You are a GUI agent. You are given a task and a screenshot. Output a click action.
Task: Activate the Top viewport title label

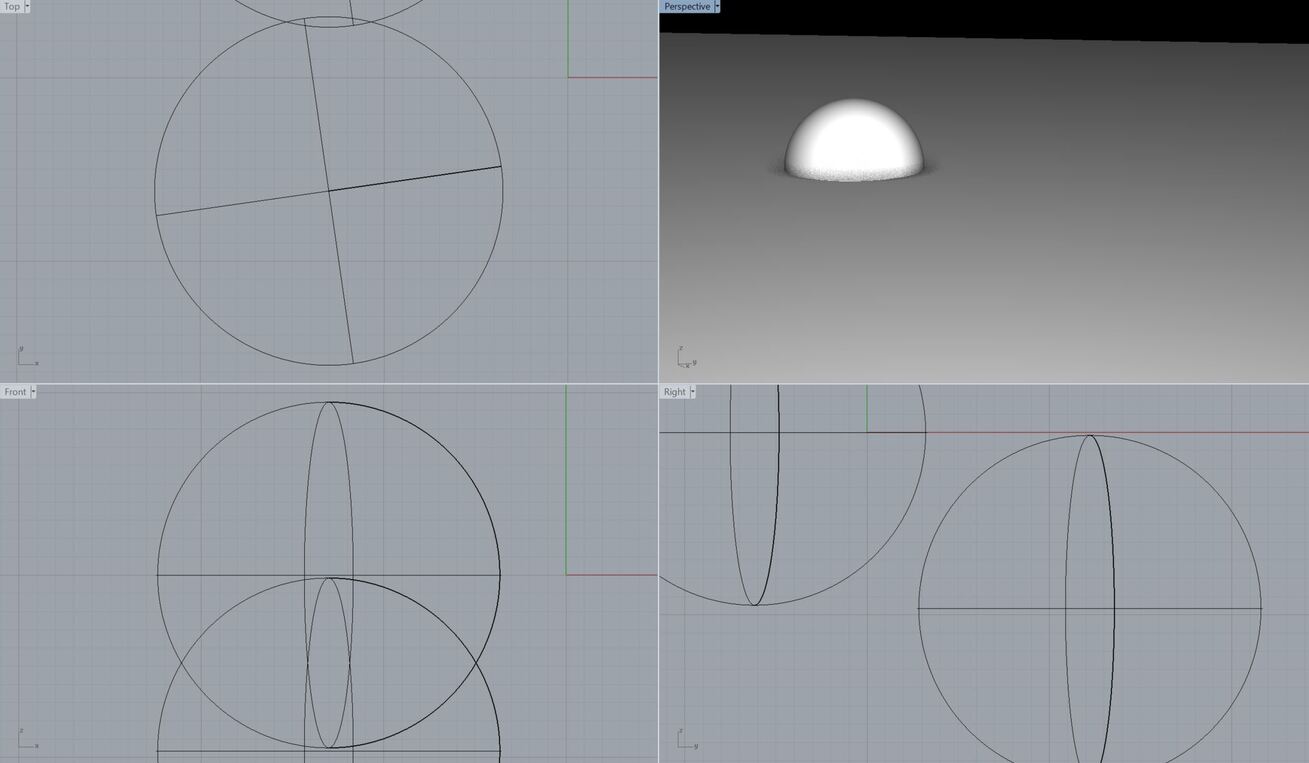(x=12, y=5)
